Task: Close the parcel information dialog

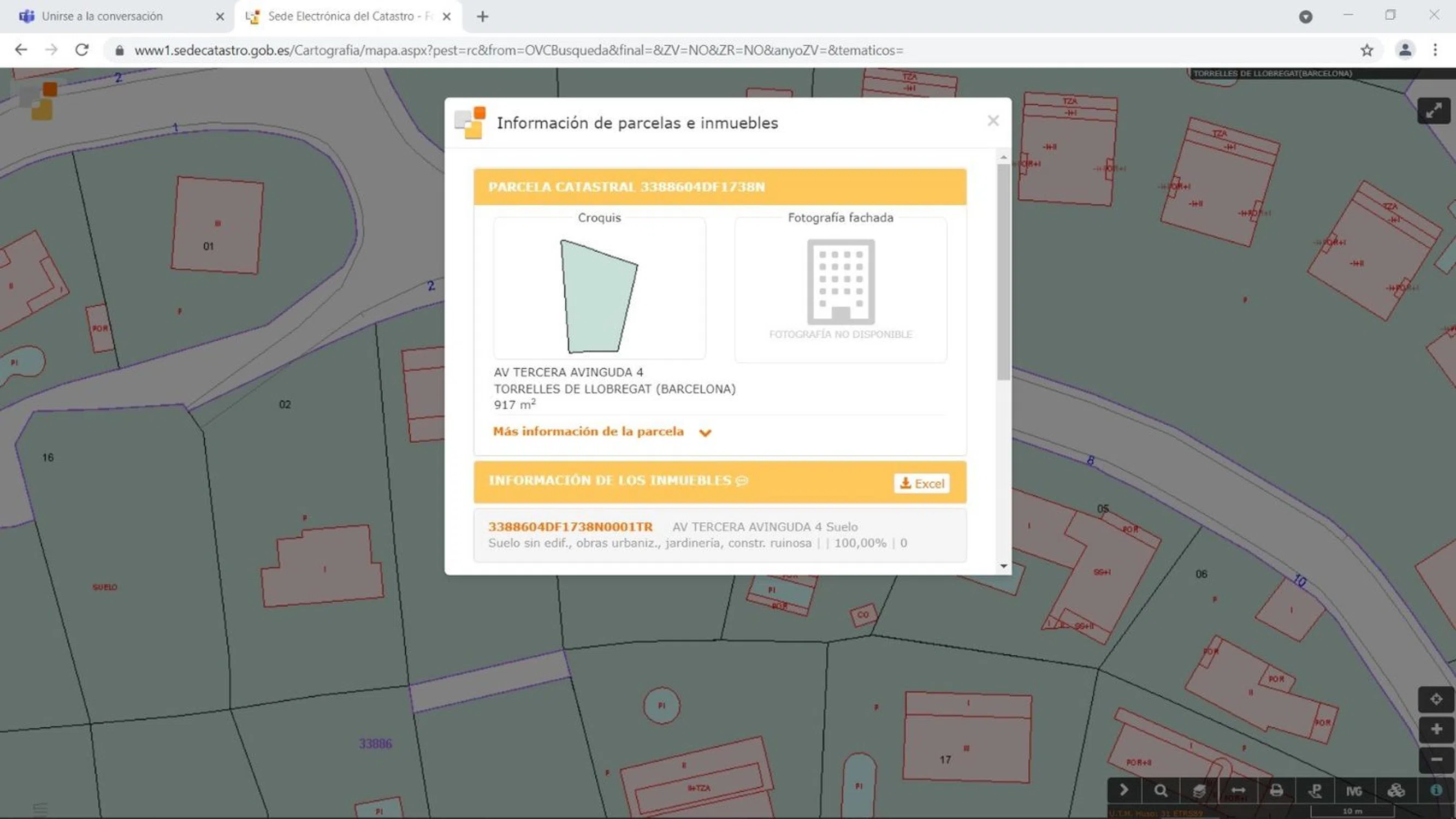Action: tap(993, 121)
